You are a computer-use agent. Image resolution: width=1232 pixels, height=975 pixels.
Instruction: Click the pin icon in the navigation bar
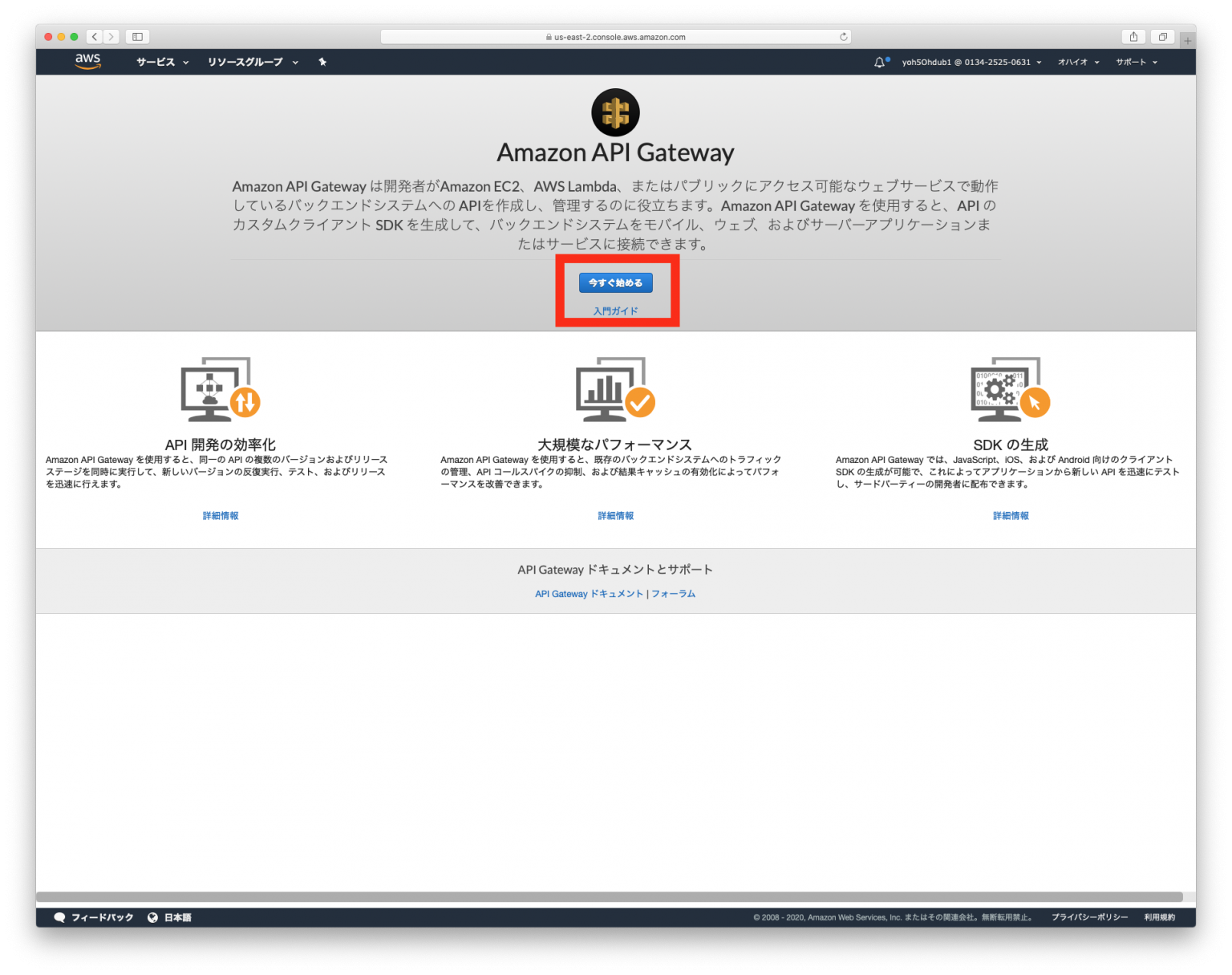(x=322, y=62)
